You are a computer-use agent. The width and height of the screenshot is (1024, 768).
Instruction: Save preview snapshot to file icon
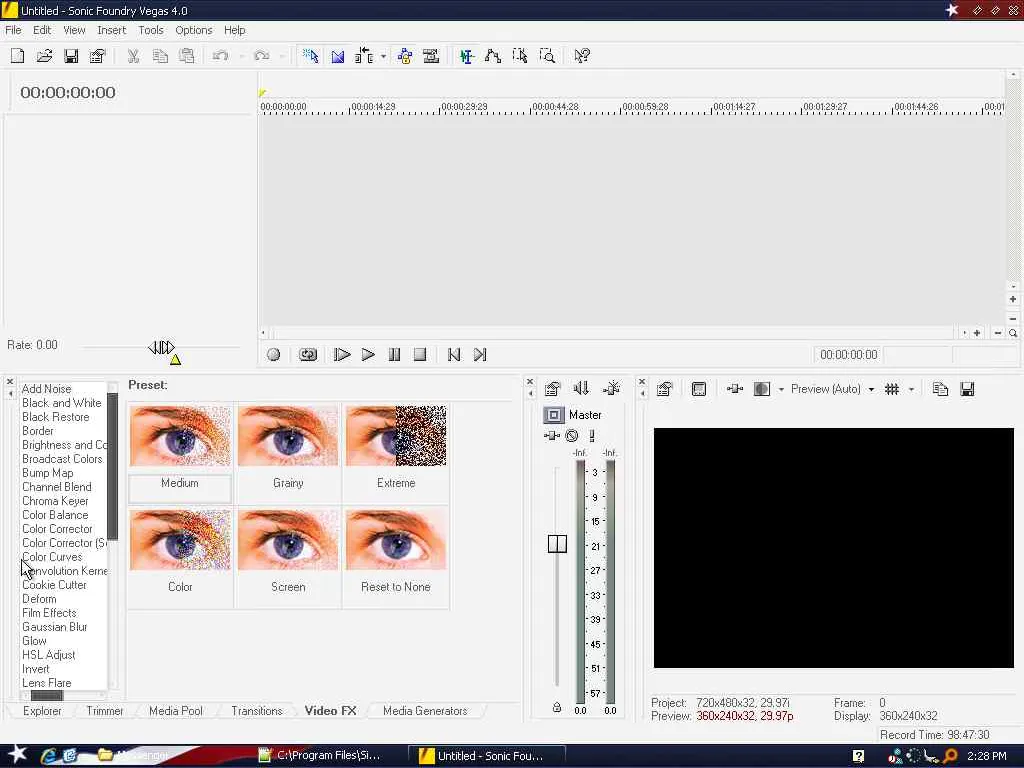(967, 389)
